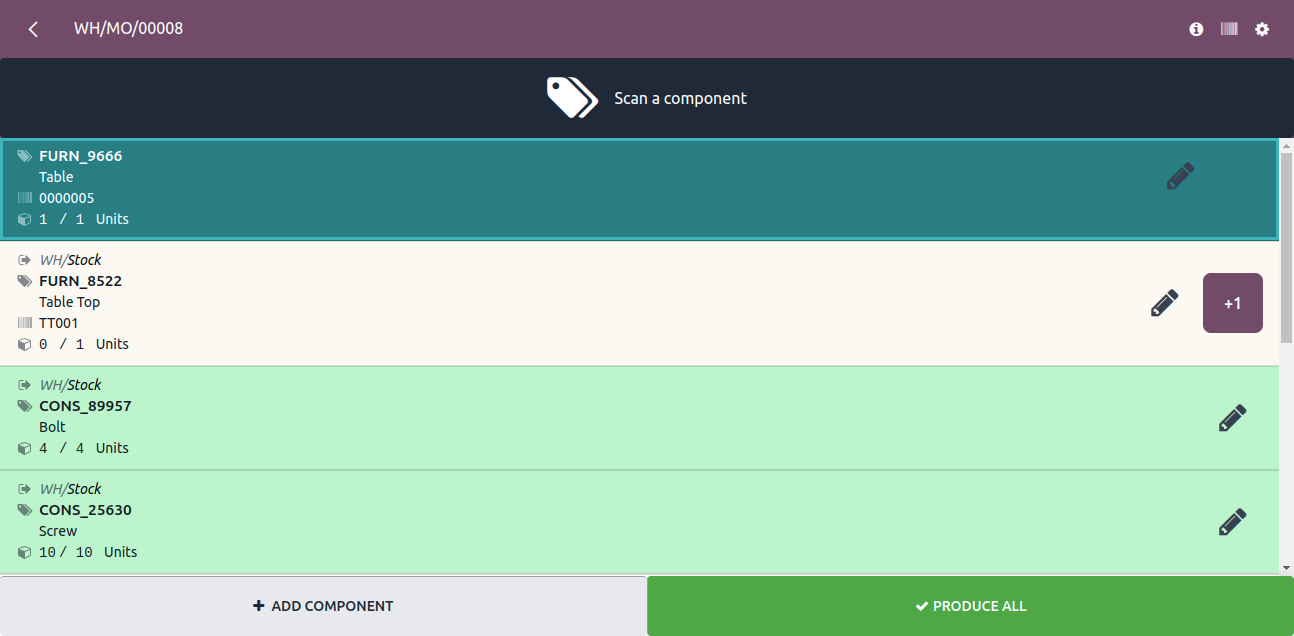The height and width of the screenshot is (636, 1294).
Task: Click the WH/MO/00008 title
Action: coord(128,29)
